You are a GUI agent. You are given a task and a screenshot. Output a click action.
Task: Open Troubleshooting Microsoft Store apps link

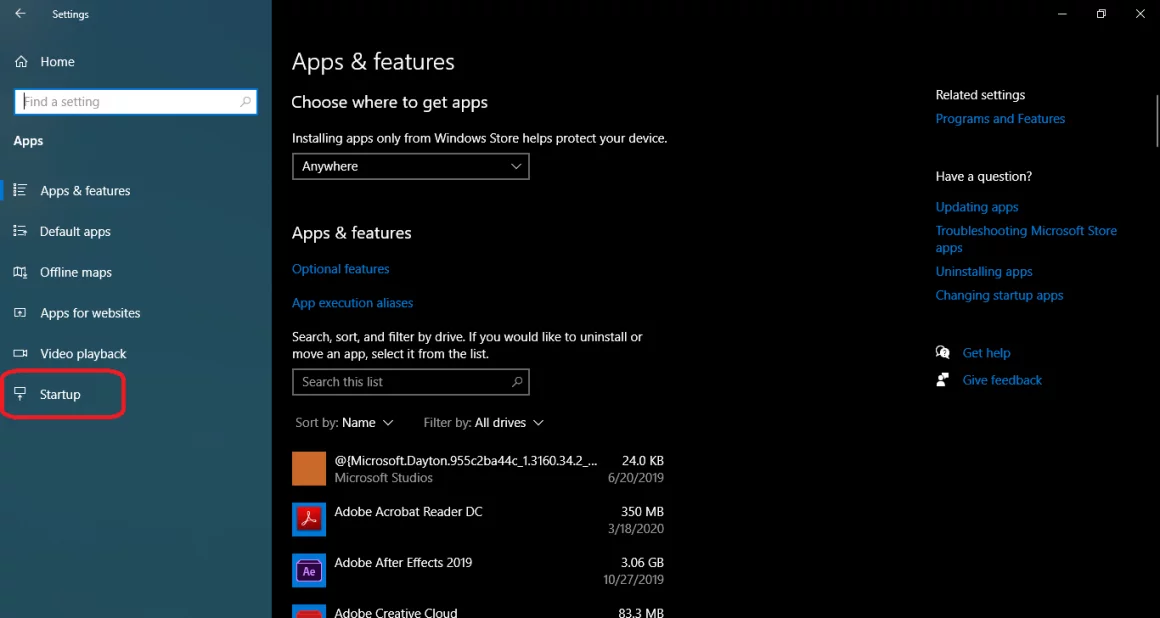[1026, 240]
